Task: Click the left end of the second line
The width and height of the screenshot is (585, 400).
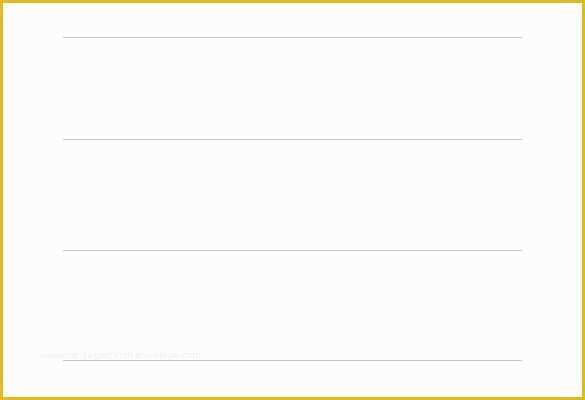Action: [65, 139]
